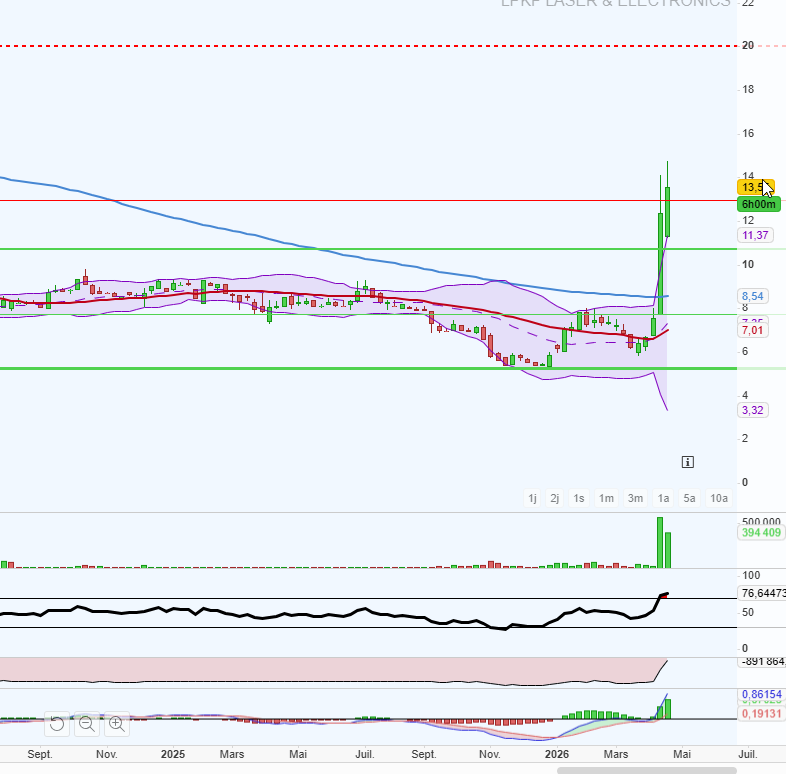Click the horizontal timeline scrollbar thumb

(647, 770)
